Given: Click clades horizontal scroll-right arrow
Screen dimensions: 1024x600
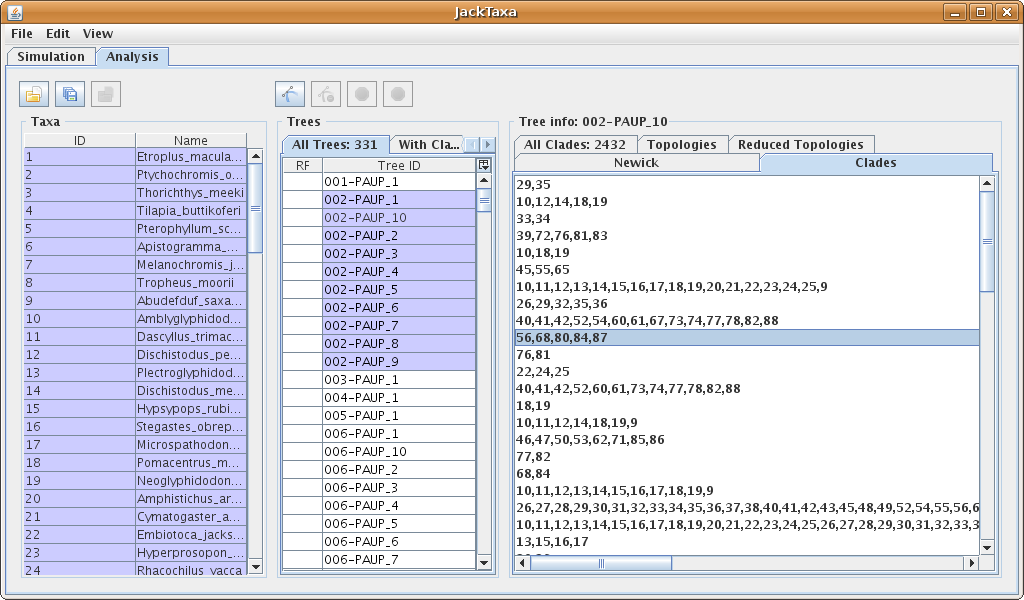Looking at the screenshot, I should [972, 562].
